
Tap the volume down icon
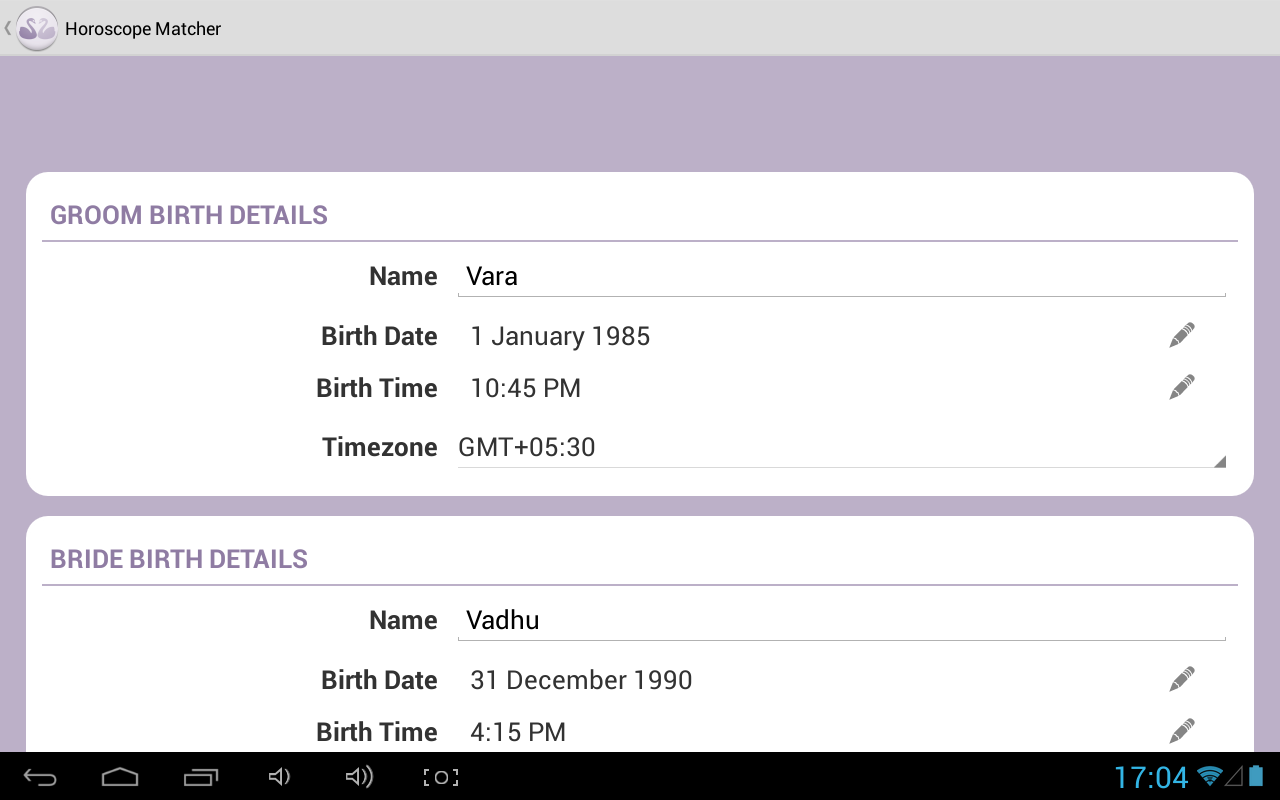[280, 777]
